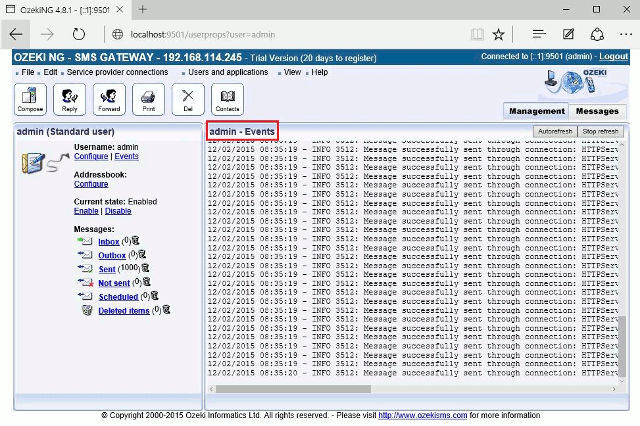Click the Sent envelope icon
Image resolution: width=640 pixels, height=426 pixels.
click(85, 268)
